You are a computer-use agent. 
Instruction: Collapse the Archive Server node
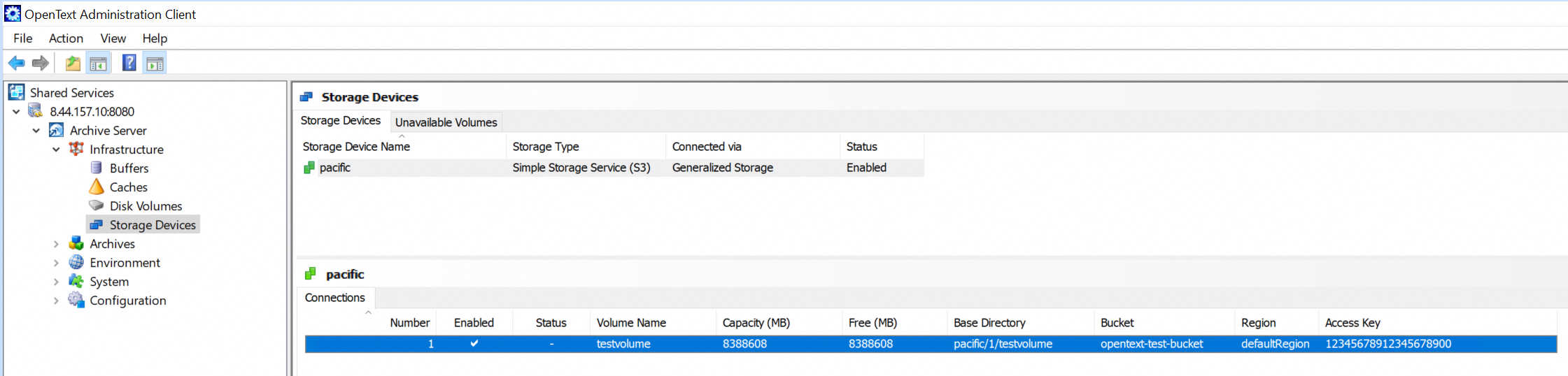(x=36, y=131)
